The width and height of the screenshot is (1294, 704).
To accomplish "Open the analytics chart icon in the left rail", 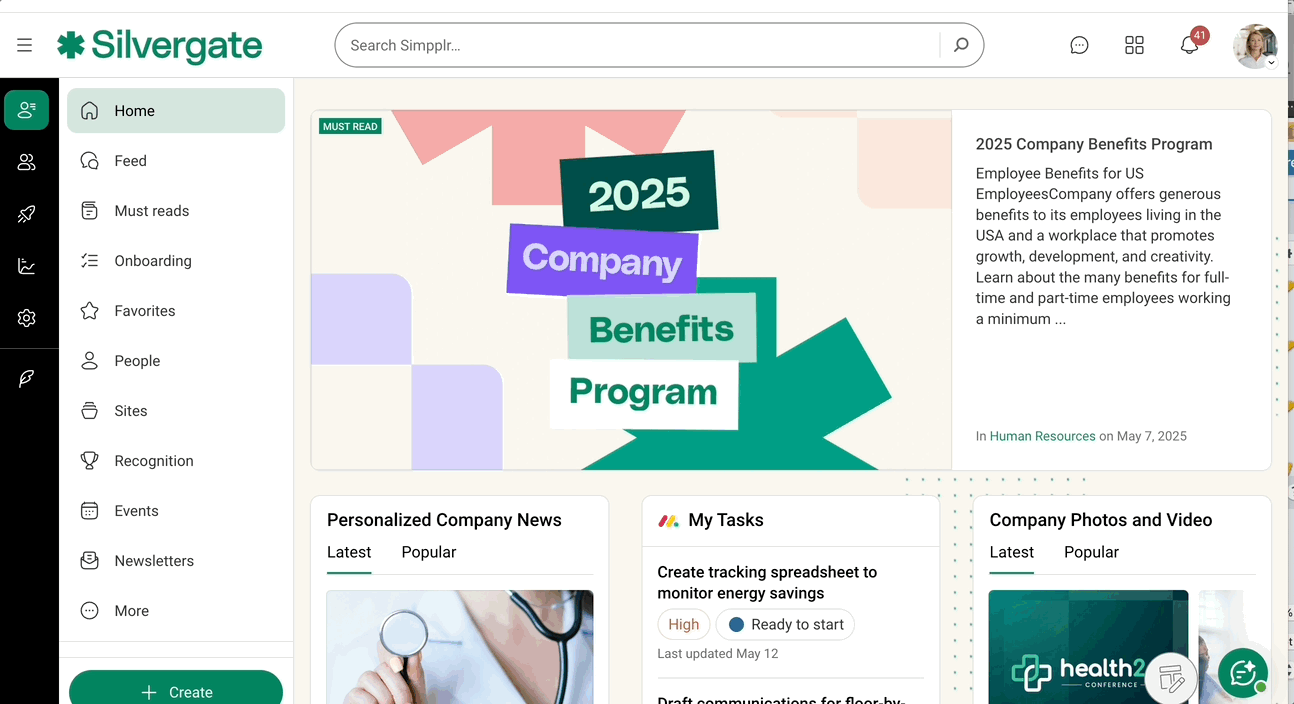I will (x=27, y=266).
